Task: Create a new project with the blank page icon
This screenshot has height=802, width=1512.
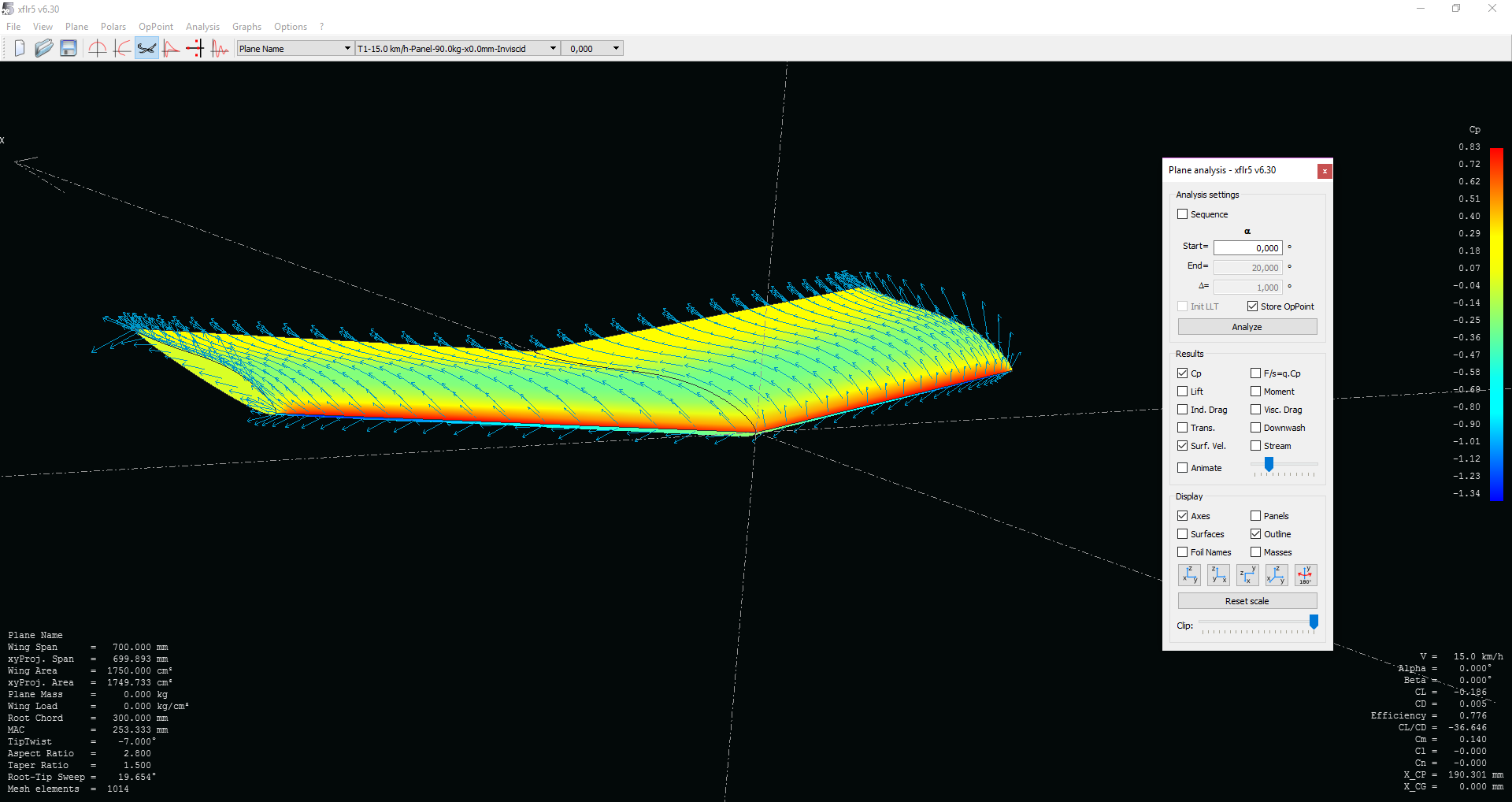Action: [x=20, y=49]
